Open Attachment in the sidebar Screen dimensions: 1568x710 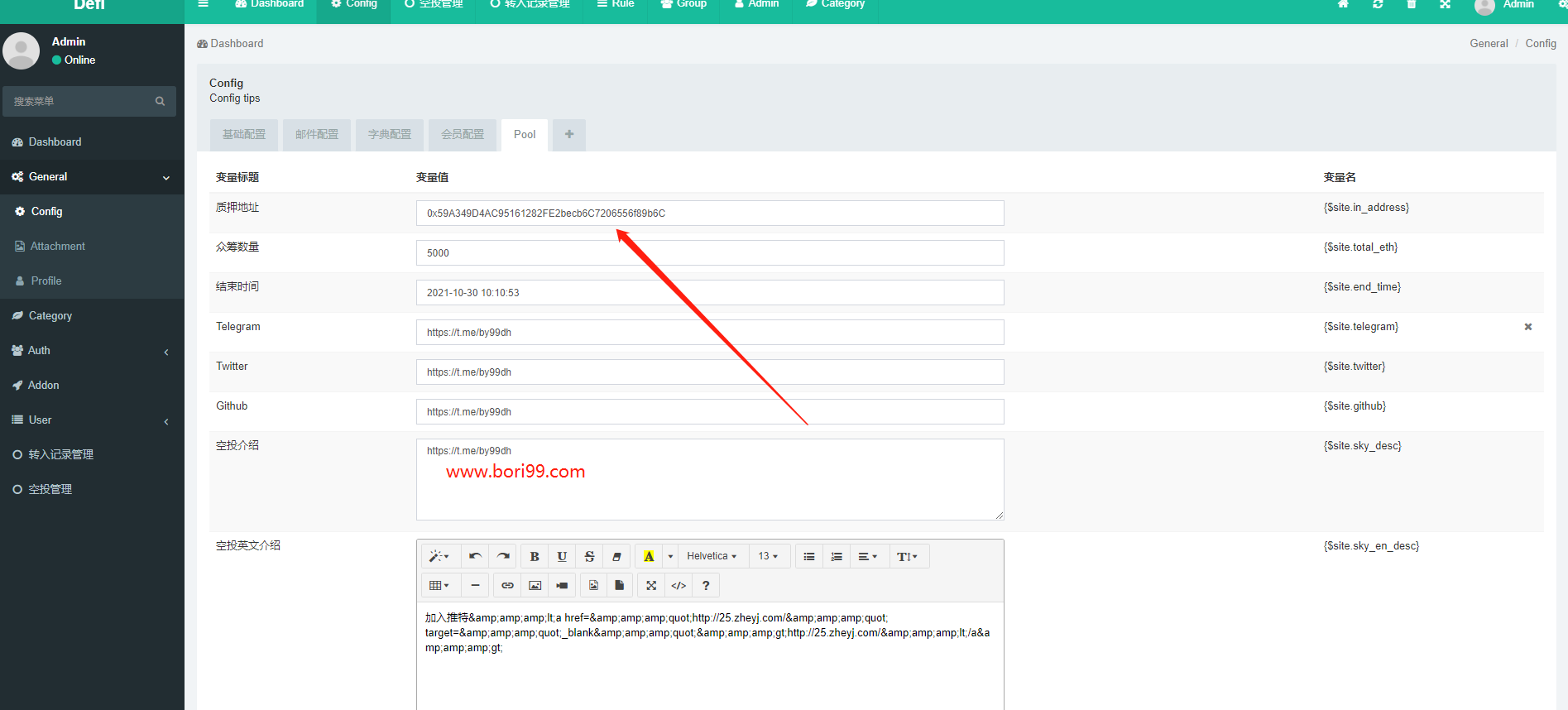[x=92, y=247]
